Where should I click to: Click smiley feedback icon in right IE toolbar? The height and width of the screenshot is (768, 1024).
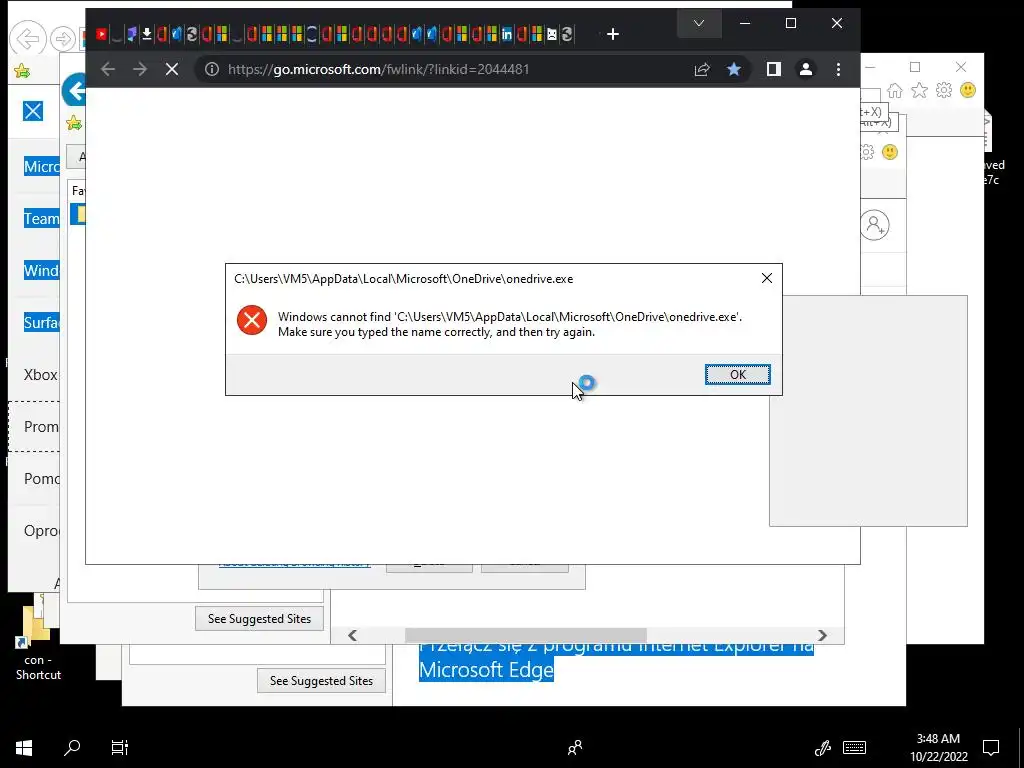coord(968,90)
